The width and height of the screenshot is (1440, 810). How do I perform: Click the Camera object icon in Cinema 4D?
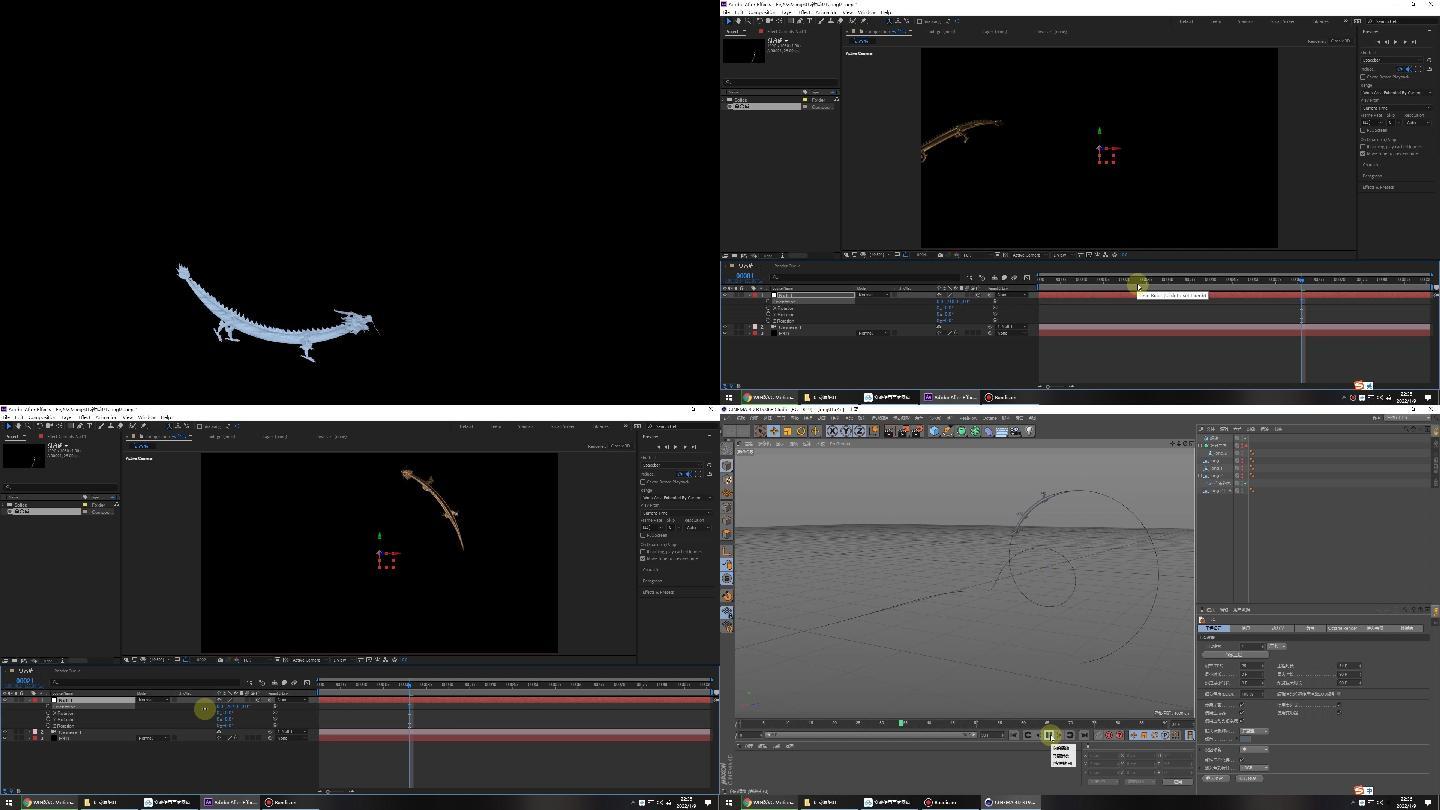click(x=1015, y=431)
